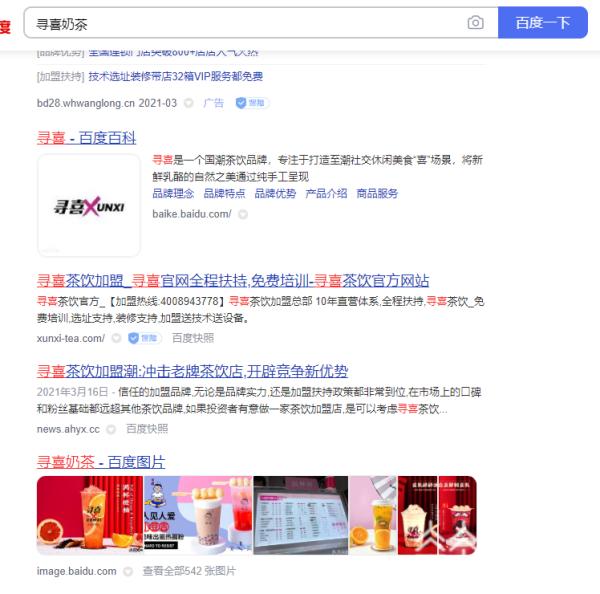Click arrow icon beside image.baidu.com
Screen dimensions: 600x594
click(128, 571)
